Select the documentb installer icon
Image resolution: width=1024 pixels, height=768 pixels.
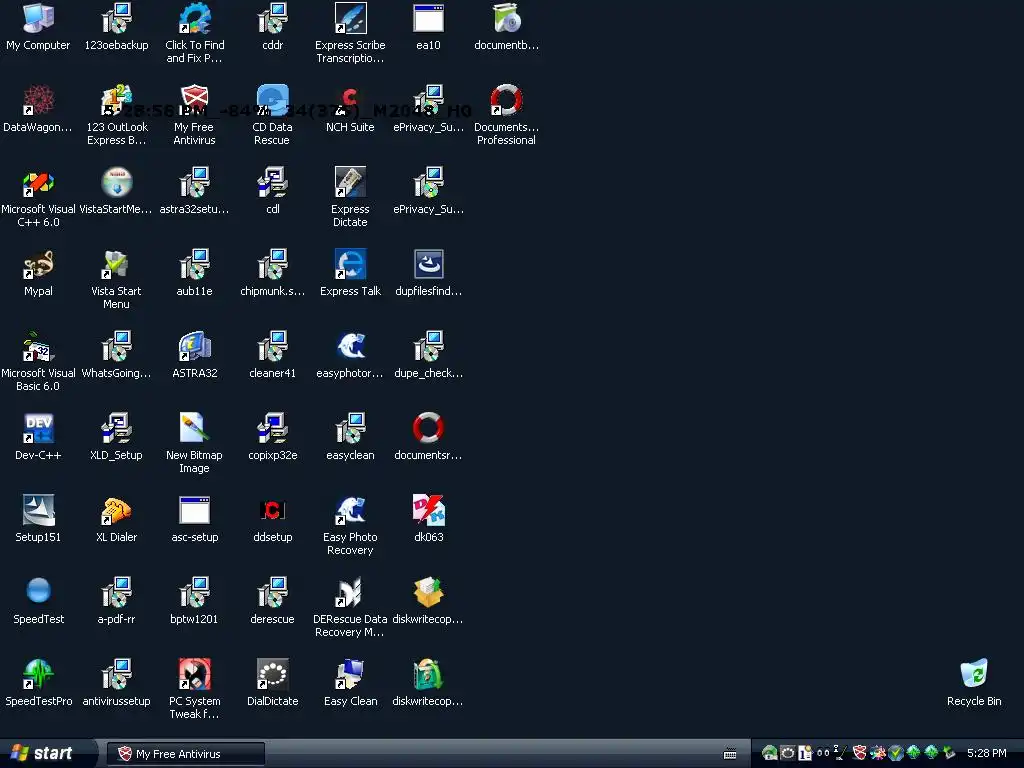(506, 27)
